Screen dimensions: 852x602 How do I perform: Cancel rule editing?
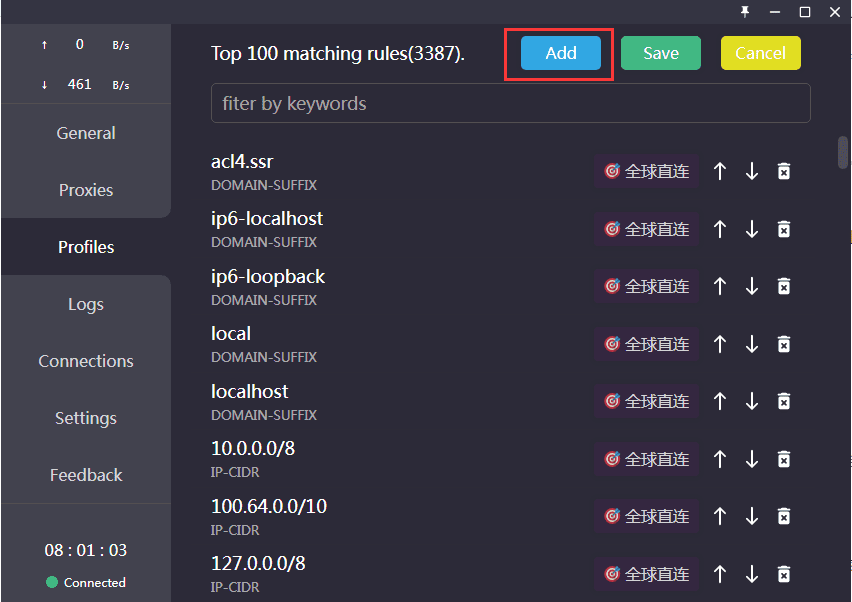pyautogui.click(x=761, y=53)
